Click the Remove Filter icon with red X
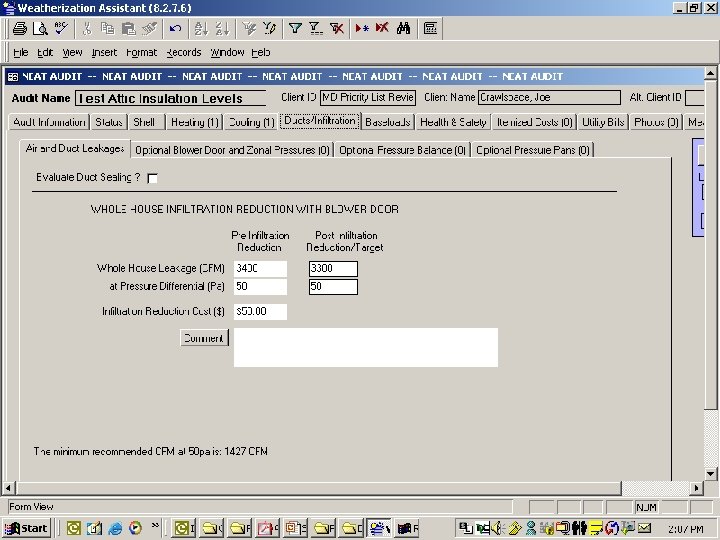This screenshot has height=540, width=720. [x=337, y=28]
